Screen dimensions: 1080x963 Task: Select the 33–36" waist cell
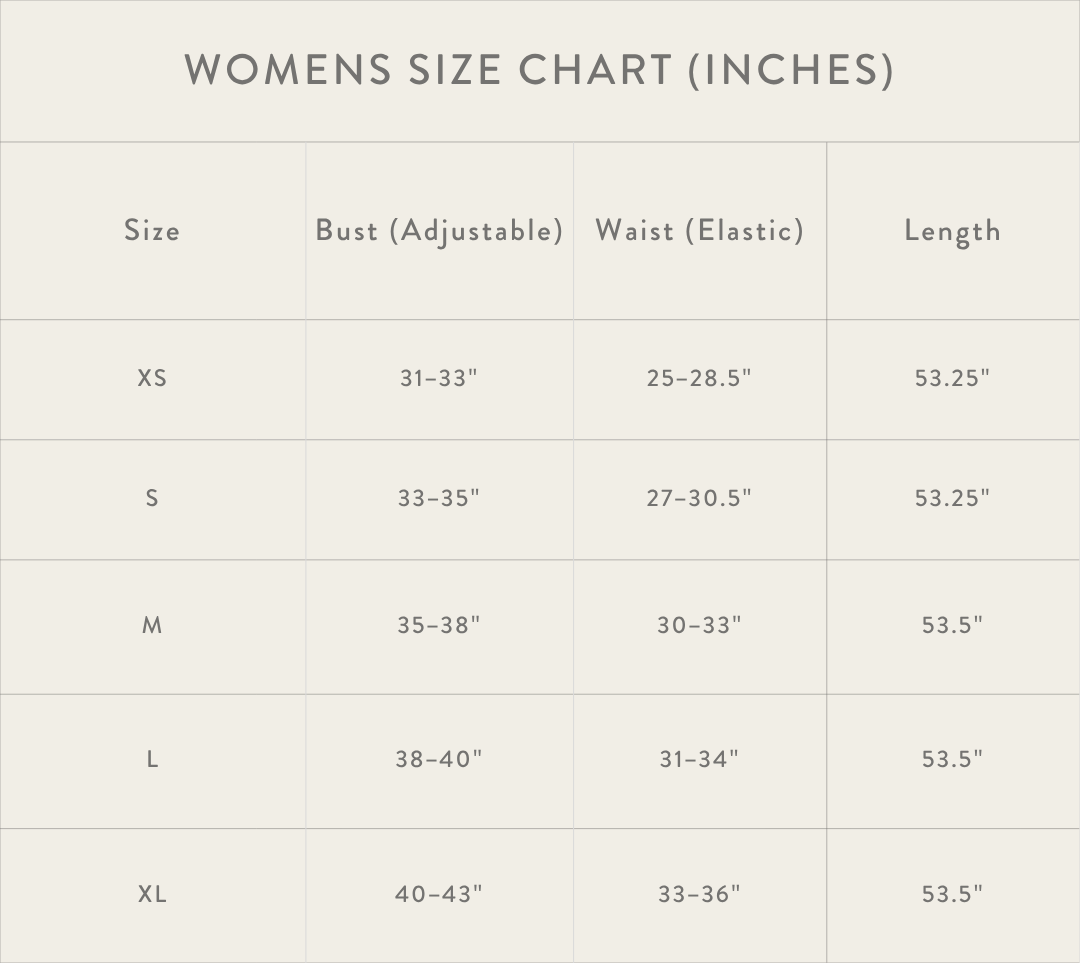(699, 894)
